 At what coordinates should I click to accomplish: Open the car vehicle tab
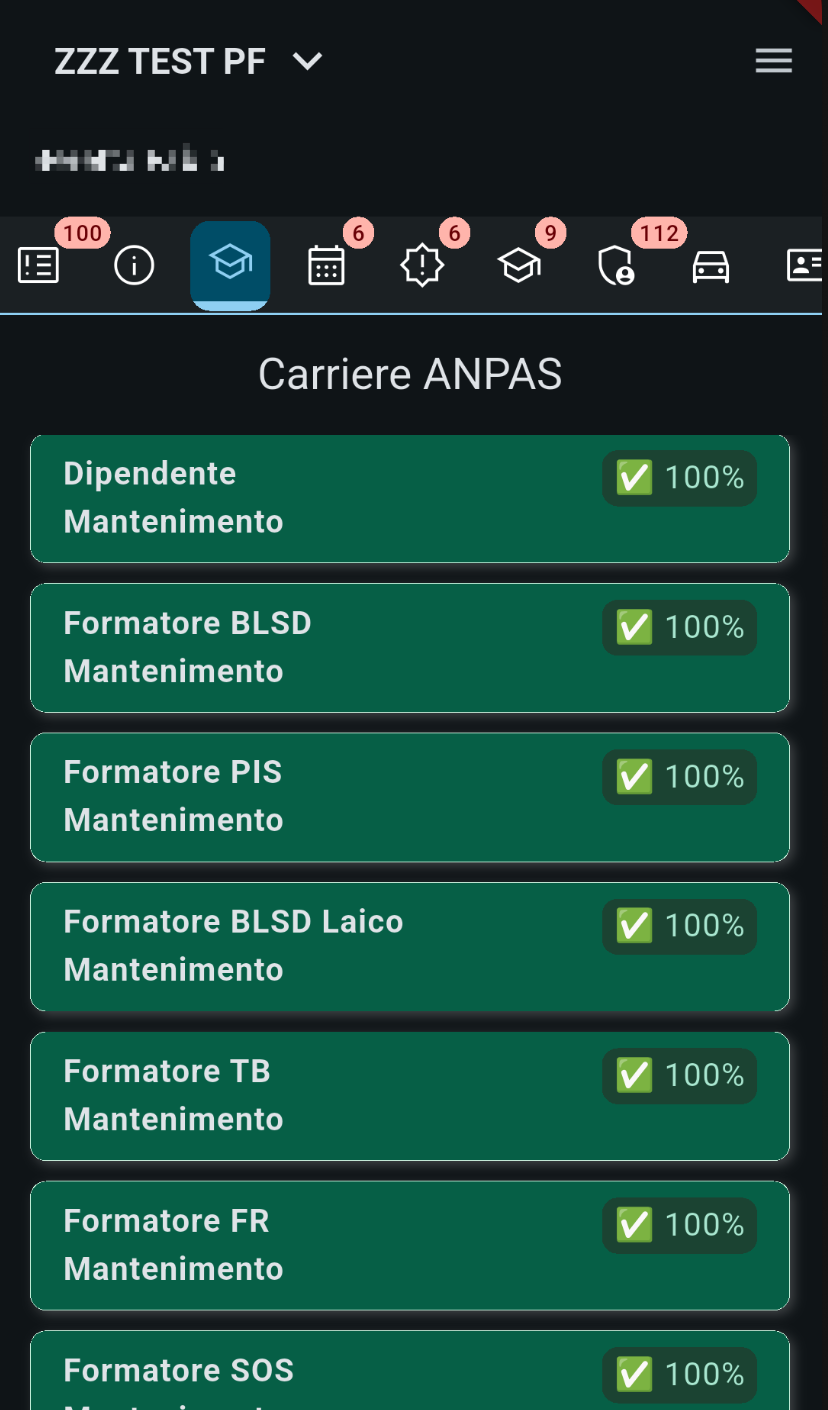pos(711,266)
